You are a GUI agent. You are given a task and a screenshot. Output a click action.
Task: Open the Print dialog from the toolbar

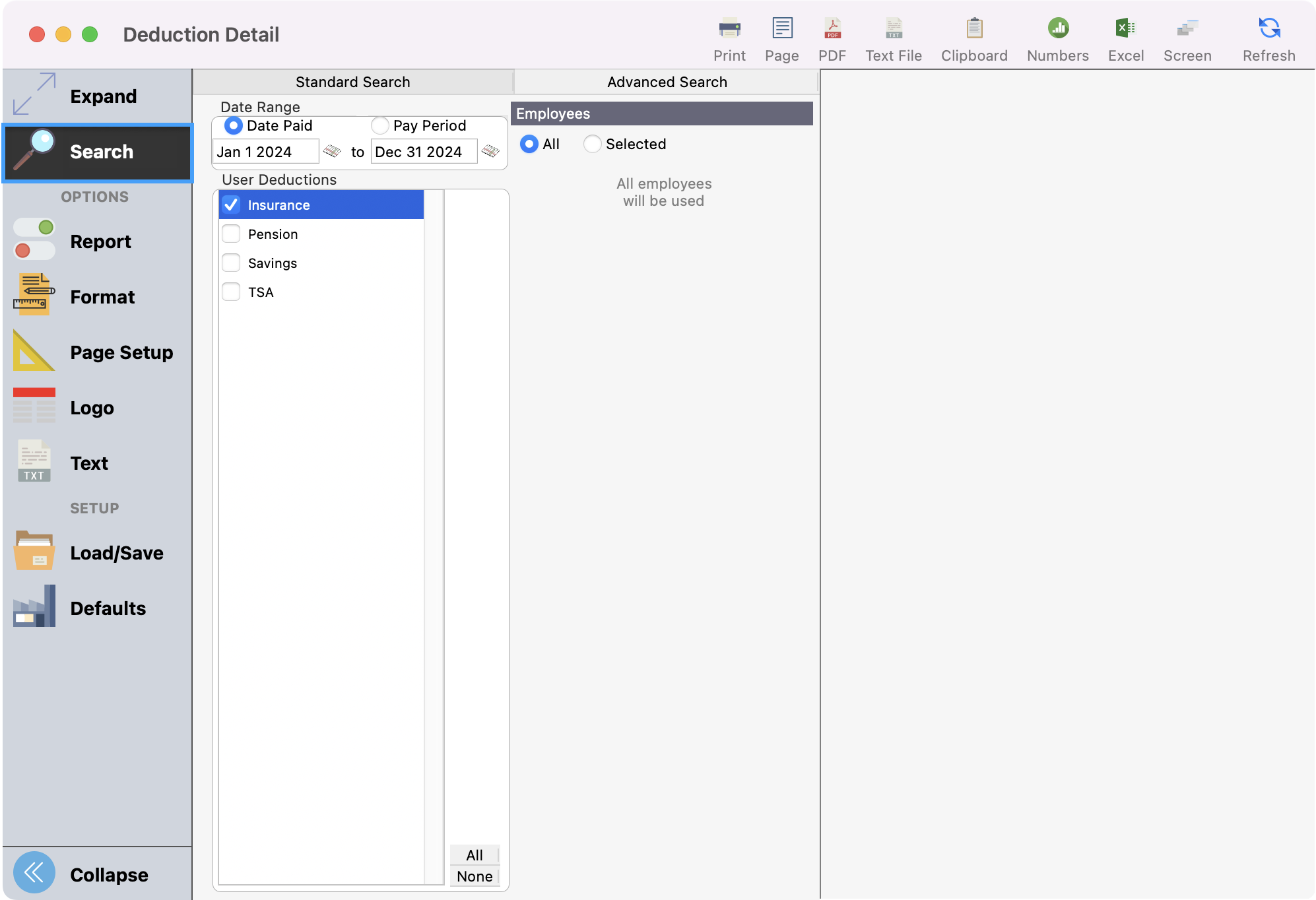pos(729,36)
